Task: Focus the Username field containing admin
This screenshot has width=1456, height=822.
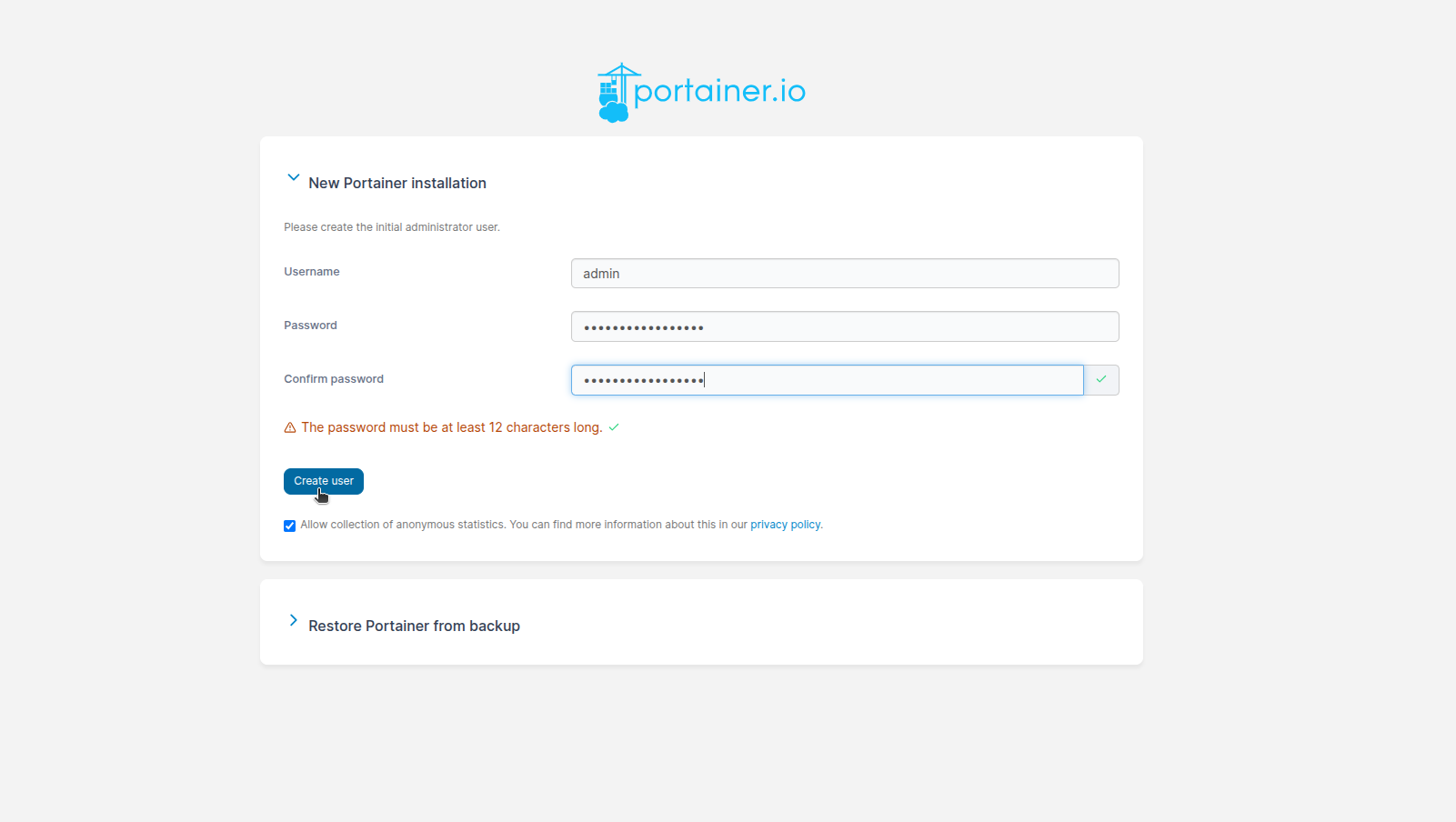Action: tap(845, 274)
